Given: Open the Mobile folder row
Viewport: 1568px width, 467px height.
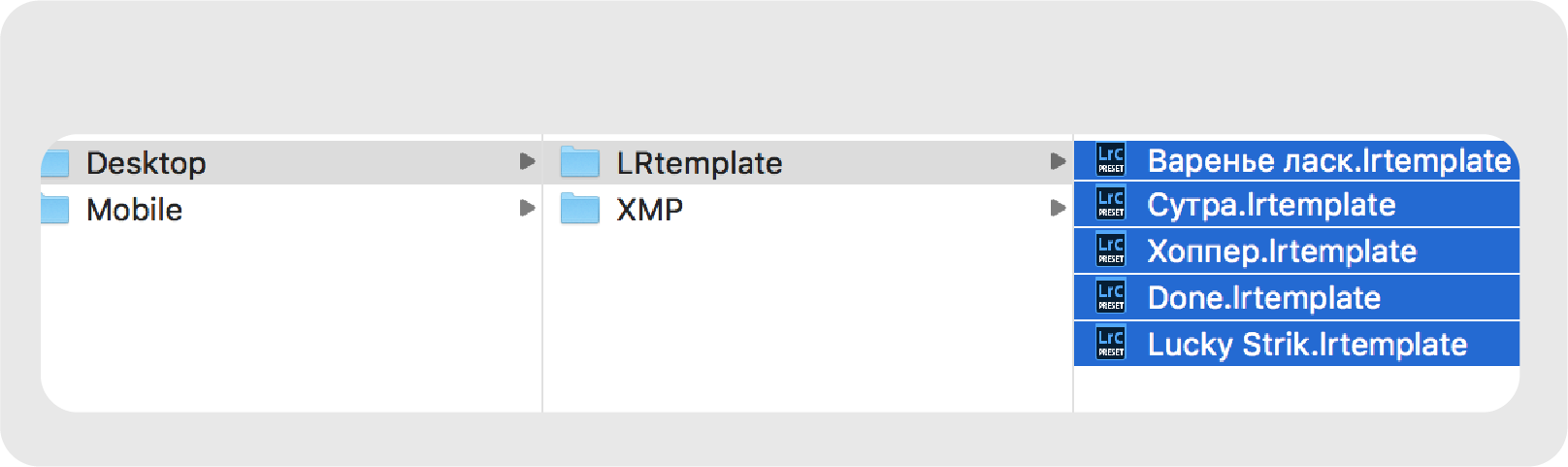Looking at the screenshot, I should tap(134, 210).
